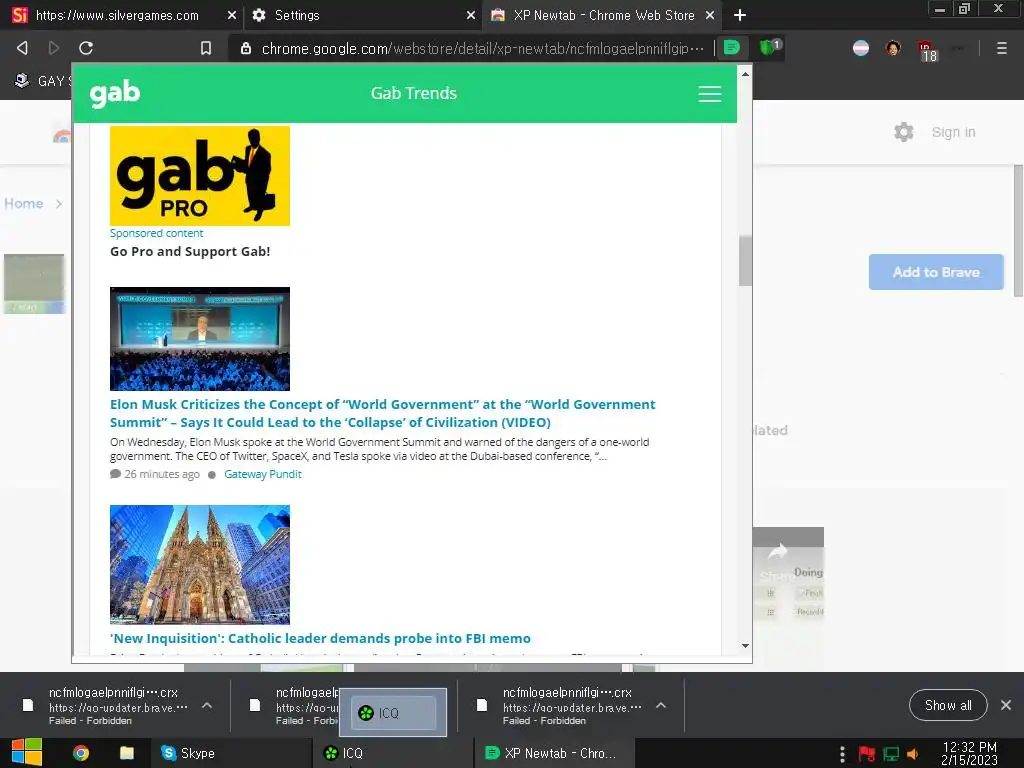Click the pink-blue striped flag extension icon
The image size is (1024, 768).
[861, 48]
